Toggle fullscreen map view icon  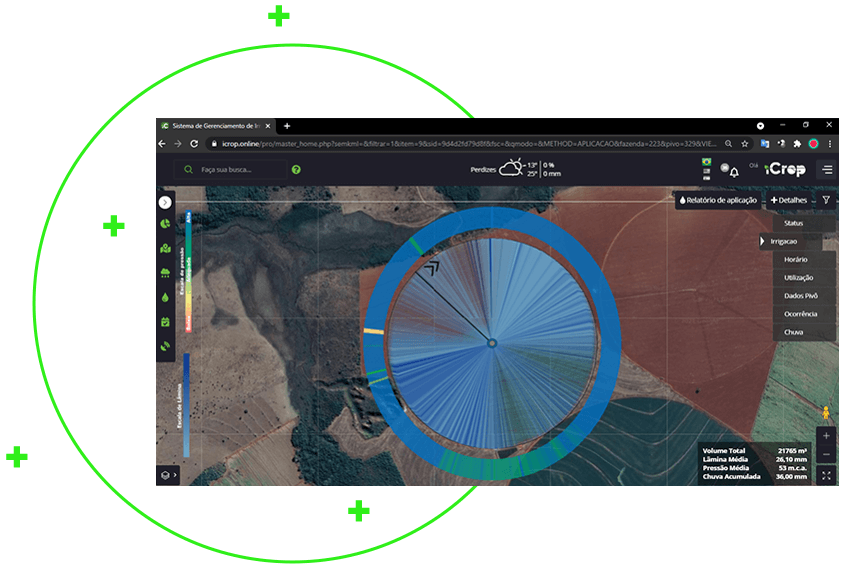827,476
